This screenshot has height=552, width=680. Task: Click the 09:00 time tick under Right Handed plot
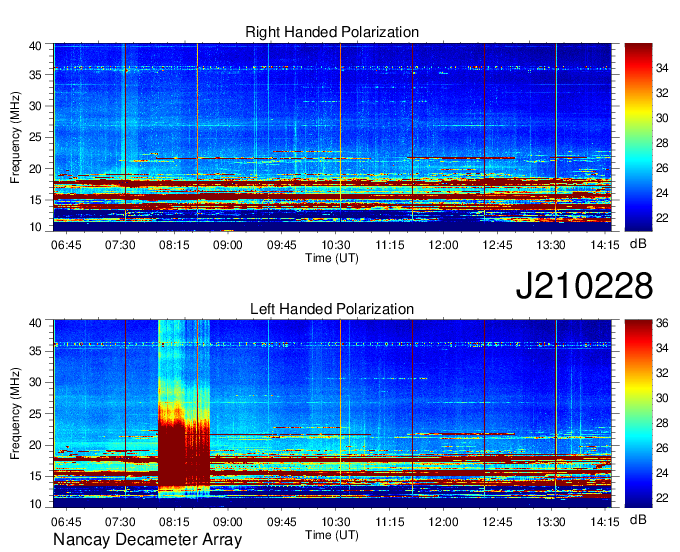(228, 245)
